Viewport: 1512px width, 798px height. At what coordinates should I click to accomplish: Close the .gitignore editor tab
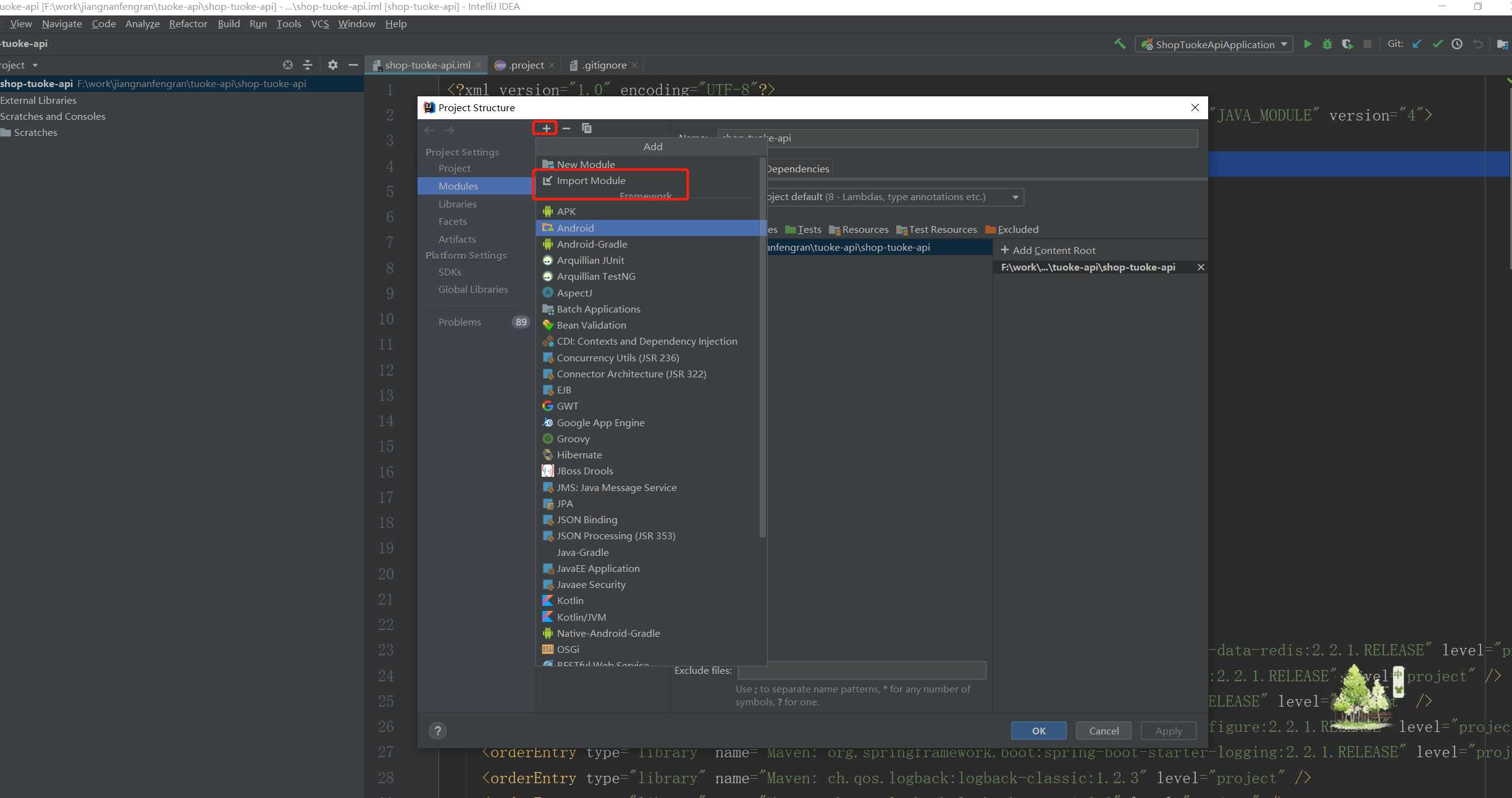[x=634, y=65]
